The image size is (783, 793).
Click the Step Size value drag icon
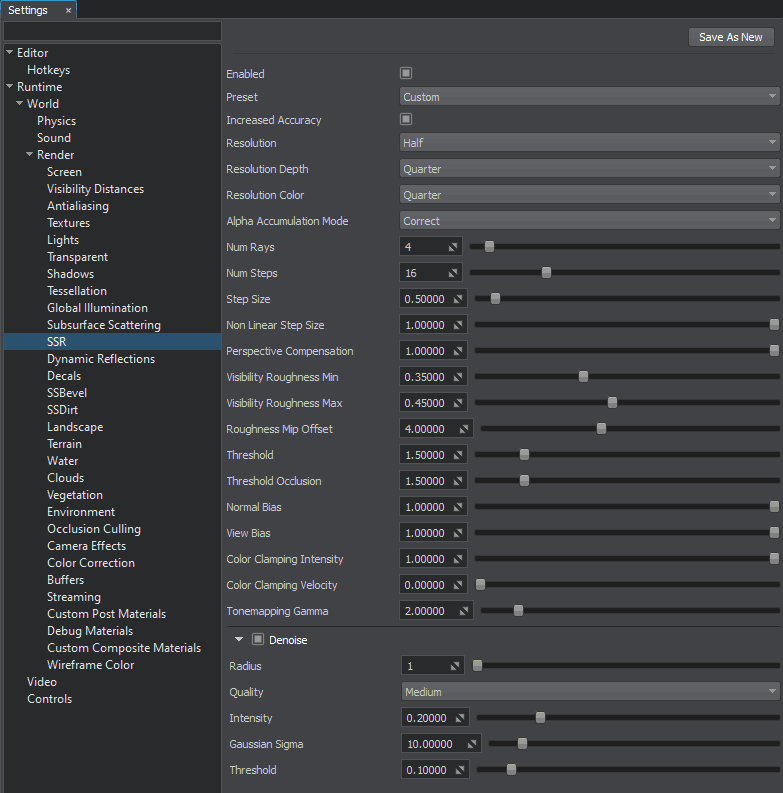458,299
